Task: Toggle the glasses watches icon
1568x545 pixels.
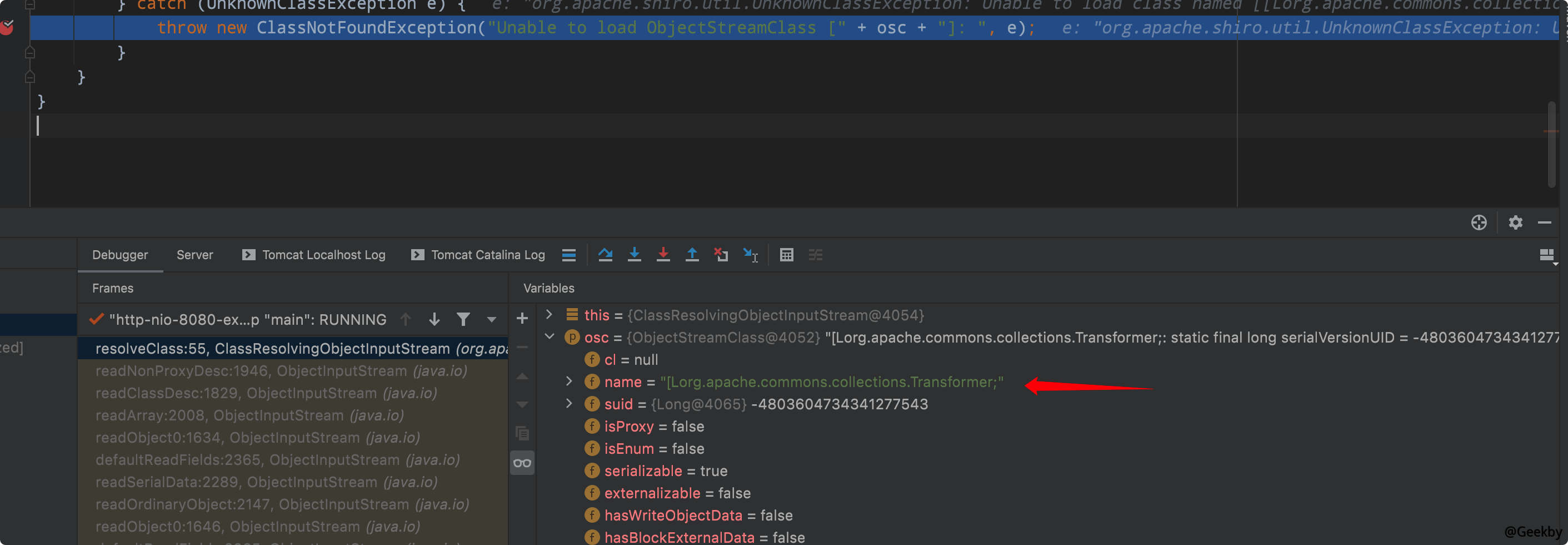Action: click(522, 463)
